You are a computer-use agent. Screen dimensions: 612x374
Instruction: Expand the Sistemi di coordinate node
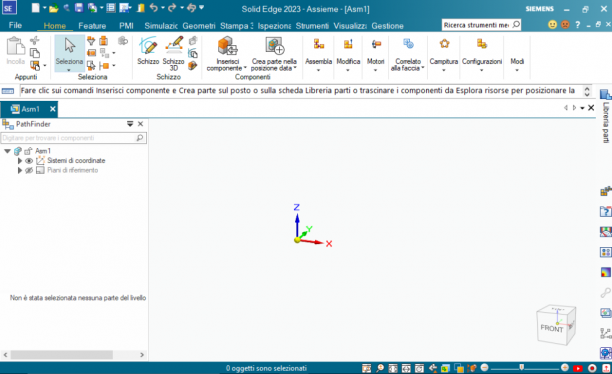pyautogui.click(x=20, y=160)
